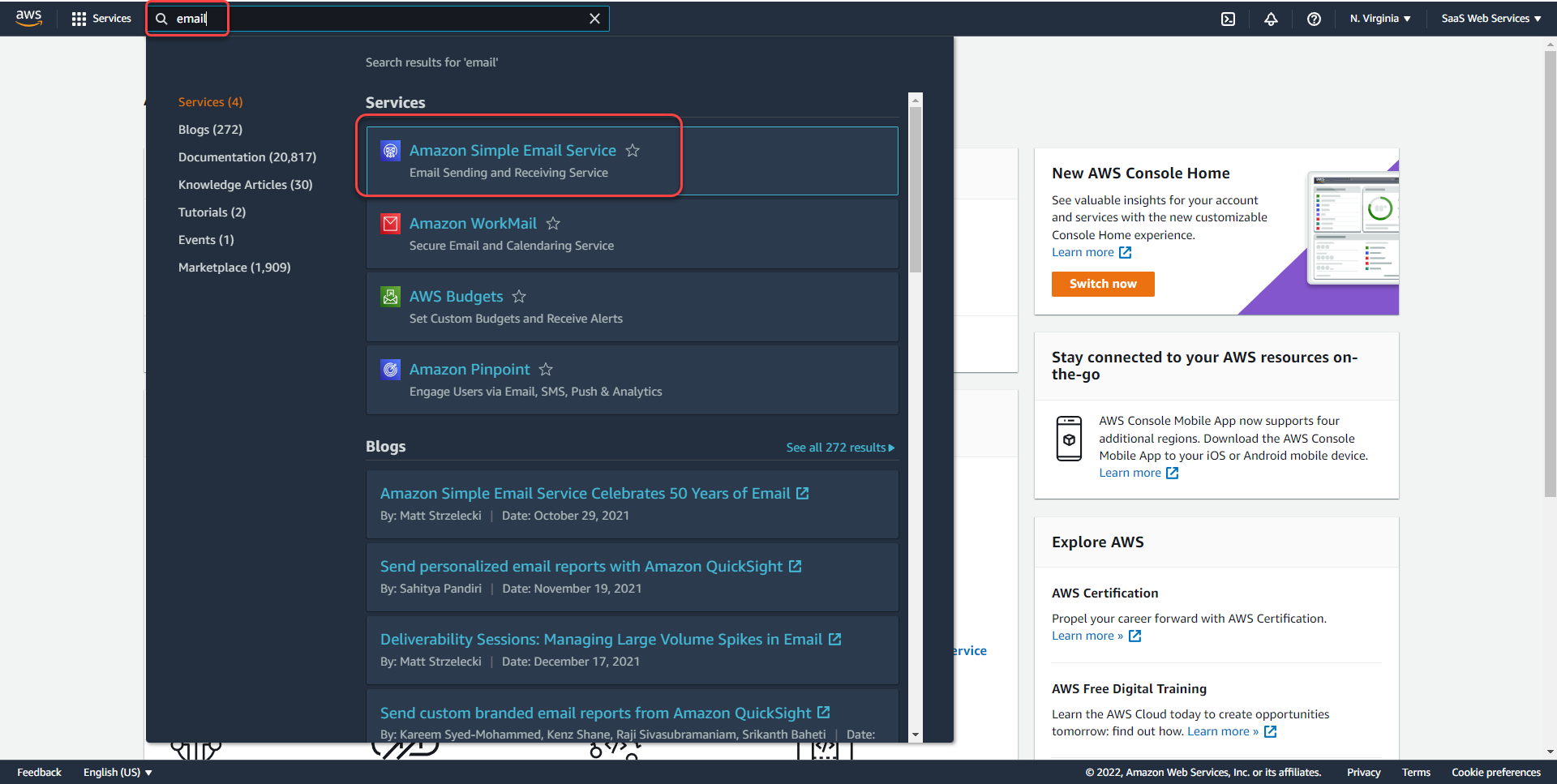Expand the SaaS Web Services account menu
The height and width of the screenshot is (784, 1557).
point(1491,19)
